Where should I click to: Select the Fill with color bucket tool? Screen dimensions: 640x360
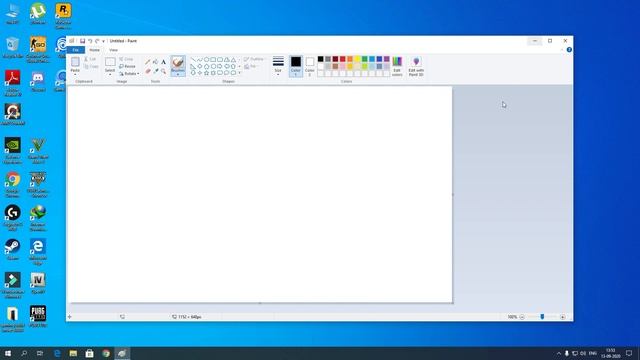pos(156,62)
